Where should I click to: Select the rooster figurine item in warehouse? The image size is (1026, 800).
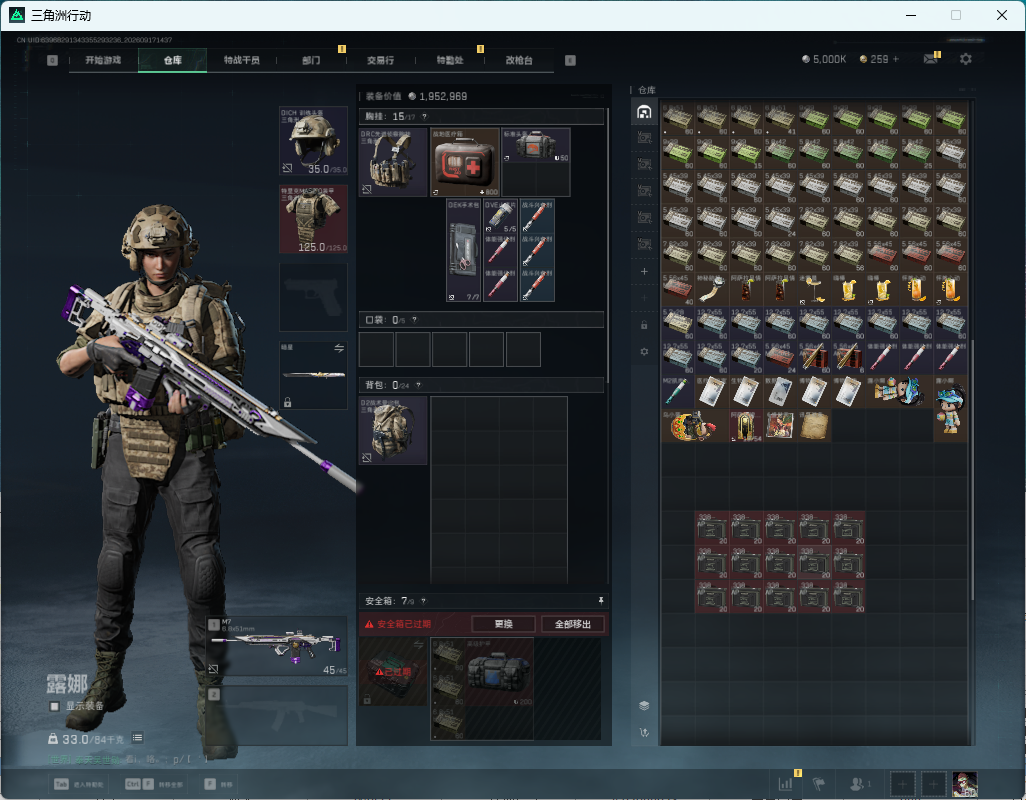[x=695, y=425]
